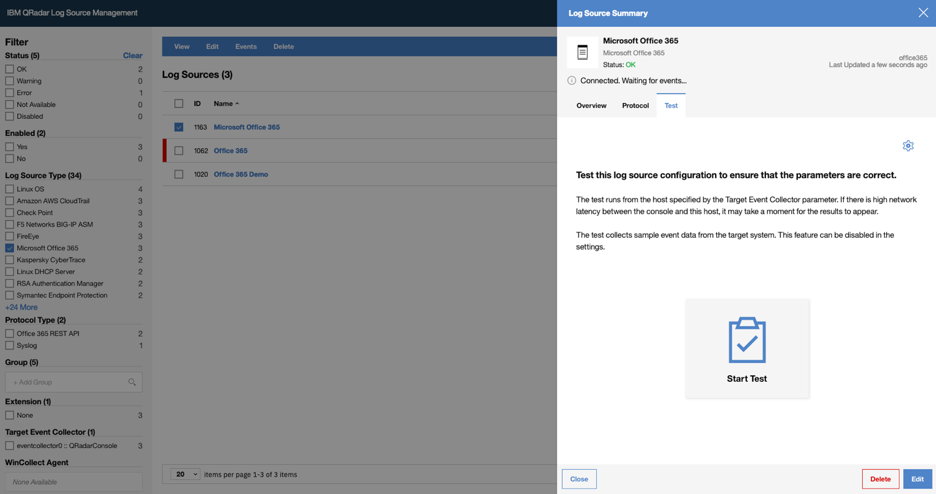Check RSA Authentication Manager filter

tap(10, 283)
